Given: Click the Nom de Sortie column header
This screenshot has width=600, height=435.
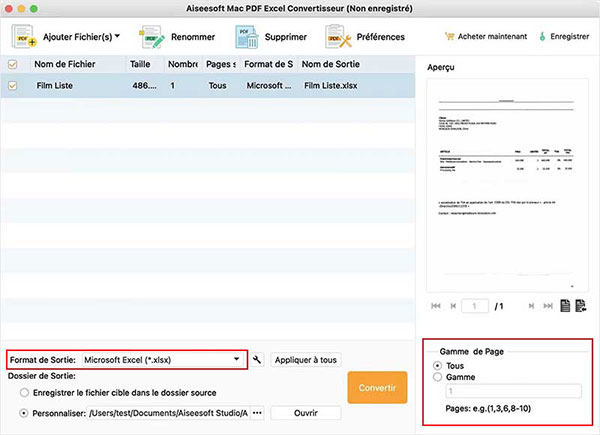Looking at the screenshot, I should 331,64.
